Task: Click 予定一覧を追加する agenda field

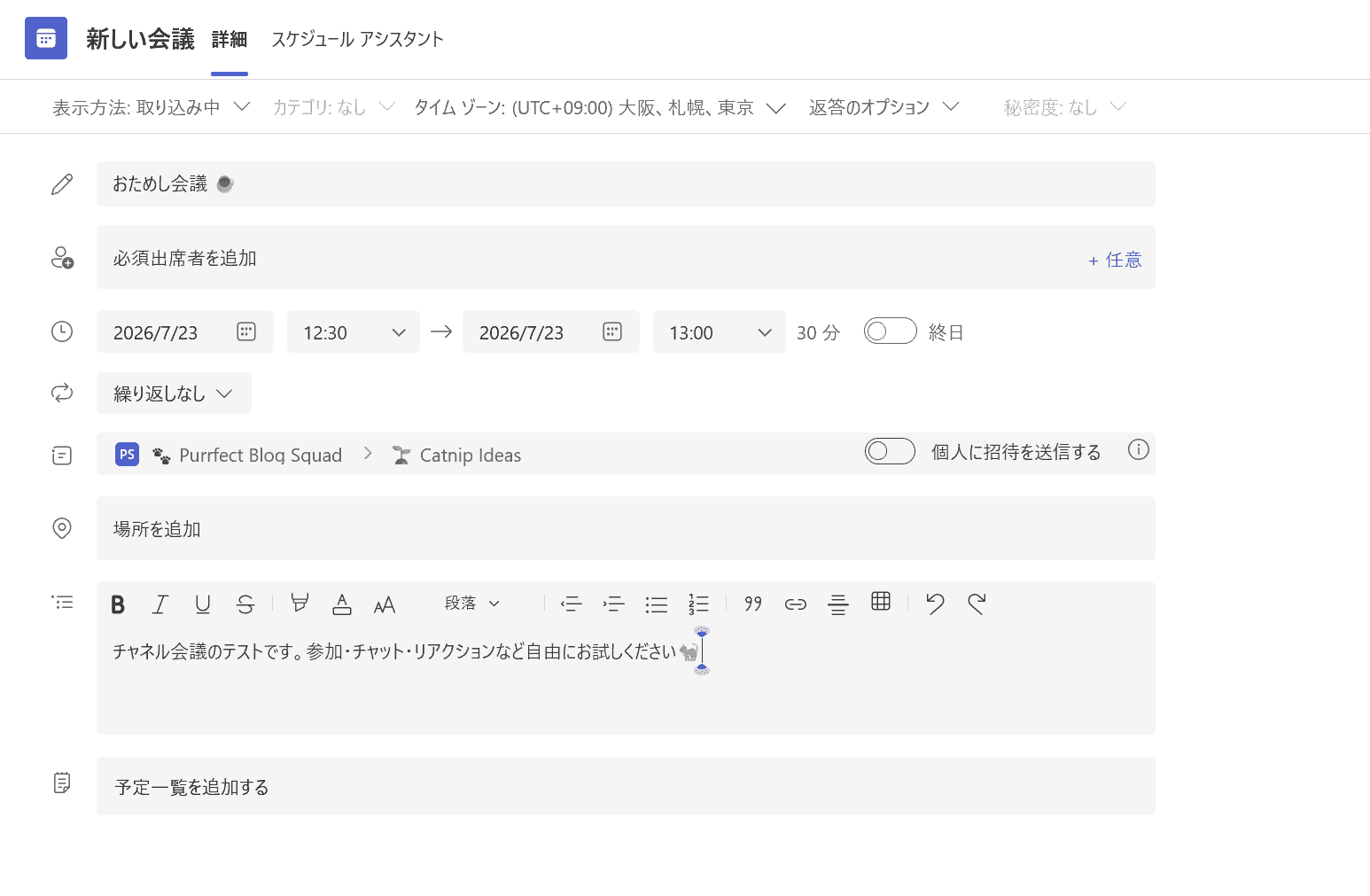Action: coord(626,786)
